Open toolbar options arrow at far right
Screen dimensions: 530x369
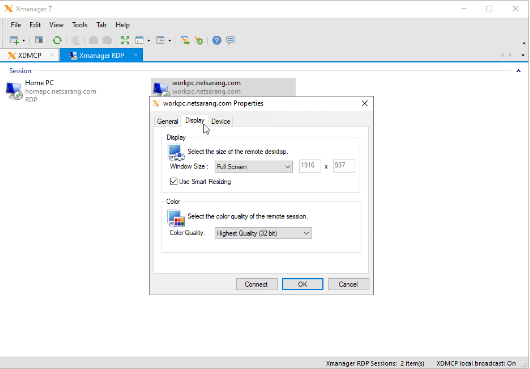coord(524,43)
